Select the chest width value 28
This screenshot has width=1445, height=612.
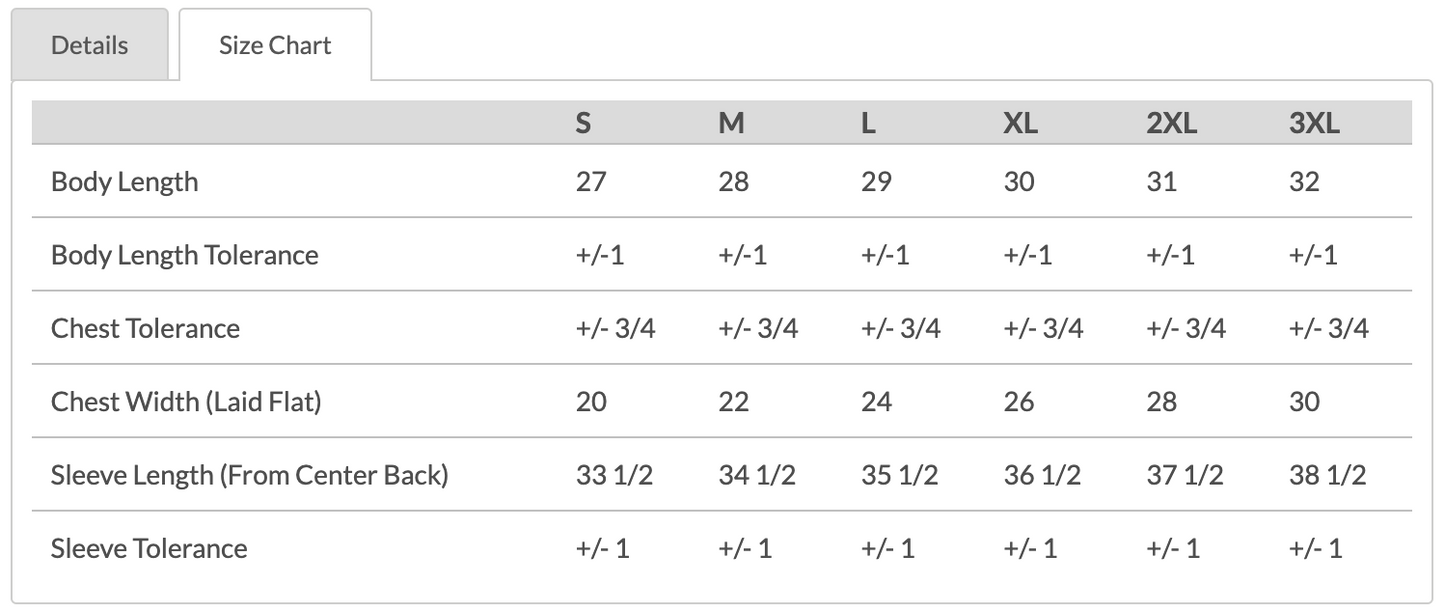point(1161,402)
